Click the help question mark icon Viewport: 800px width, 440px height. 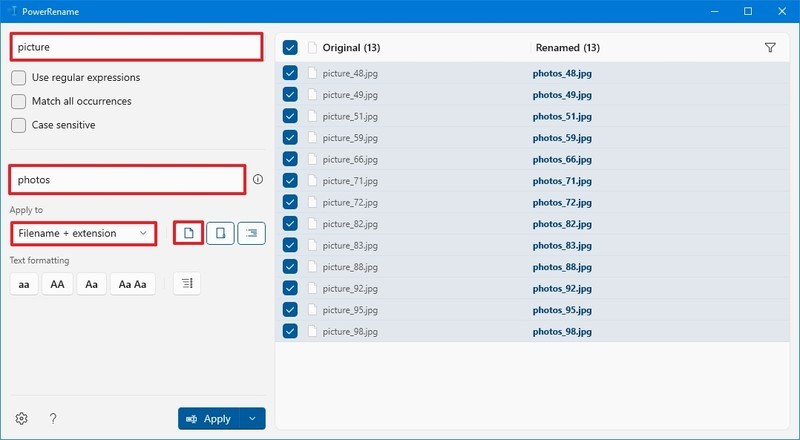point(53,419)
